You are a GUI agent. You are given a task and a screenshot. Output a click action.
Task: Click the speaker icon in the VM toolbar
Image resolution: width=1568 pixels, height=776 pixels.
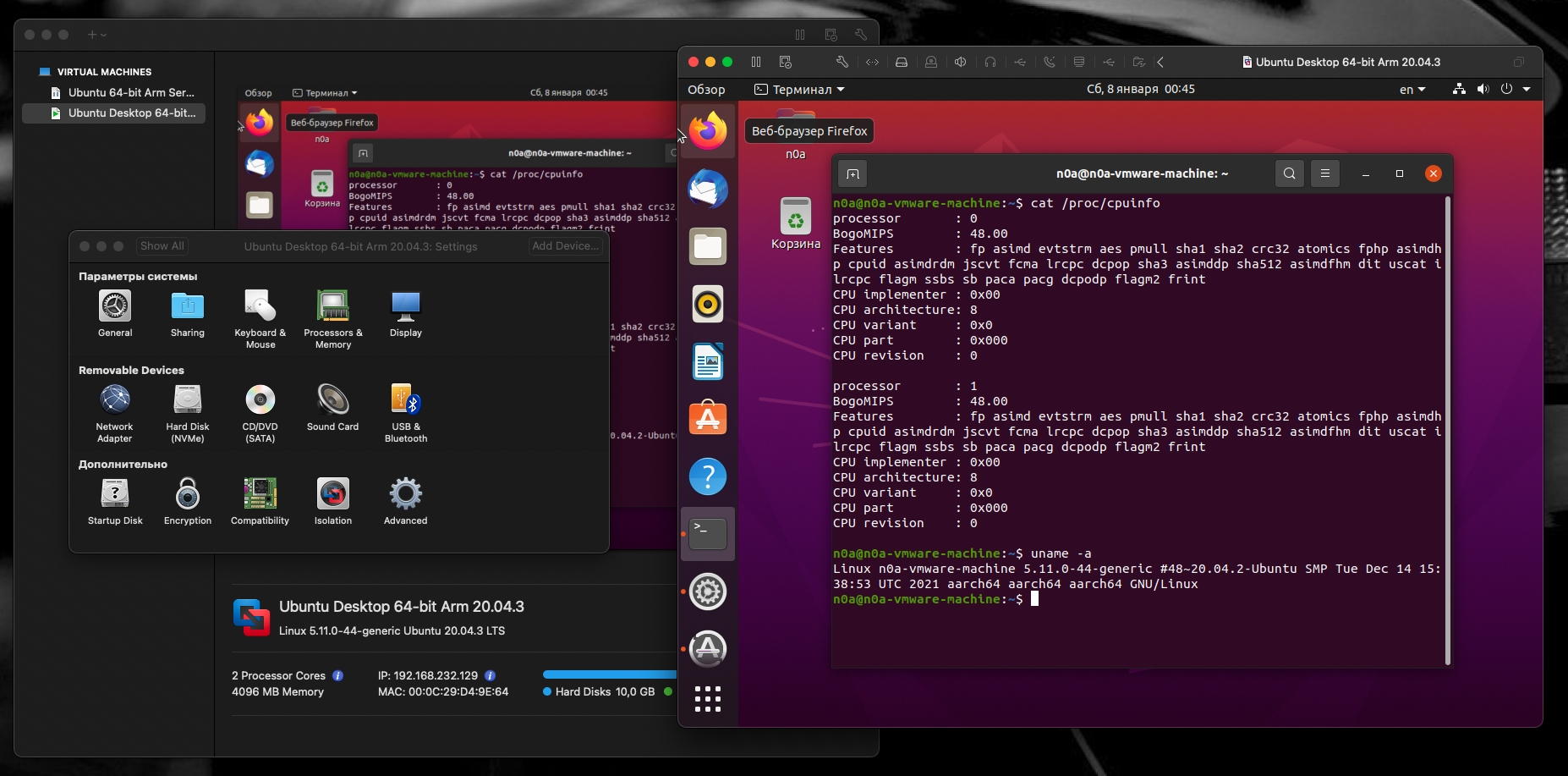pos(961,62)
